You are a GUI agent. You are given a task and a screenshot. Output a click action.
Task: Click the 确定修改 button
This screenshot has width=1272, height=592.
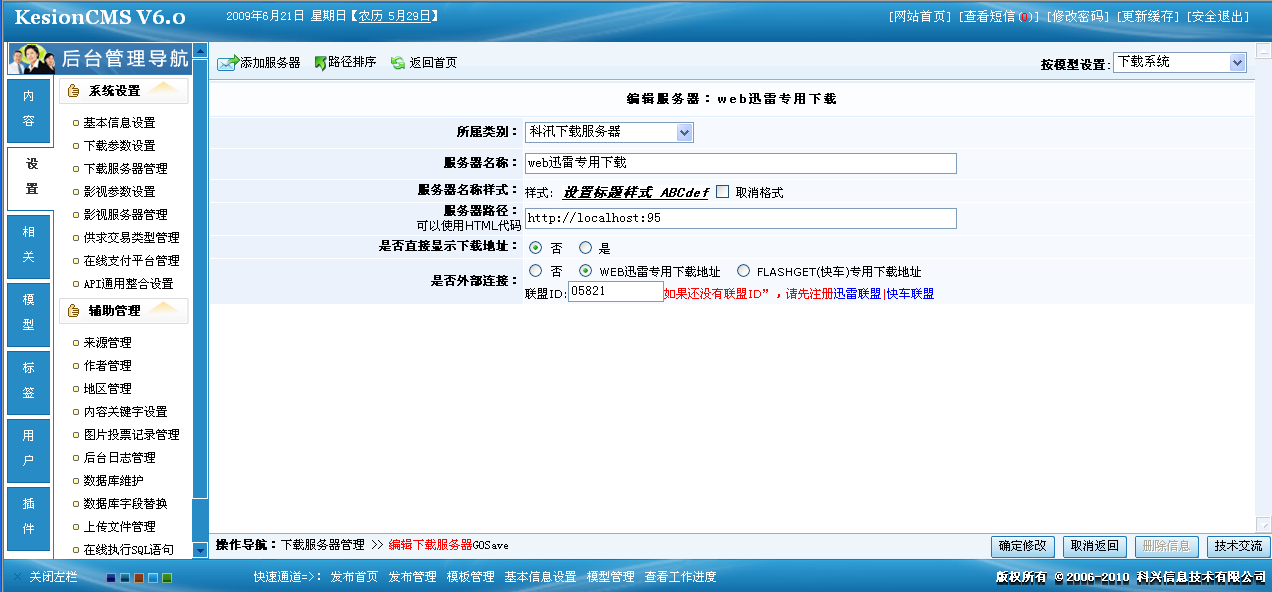click(1023, 546)
